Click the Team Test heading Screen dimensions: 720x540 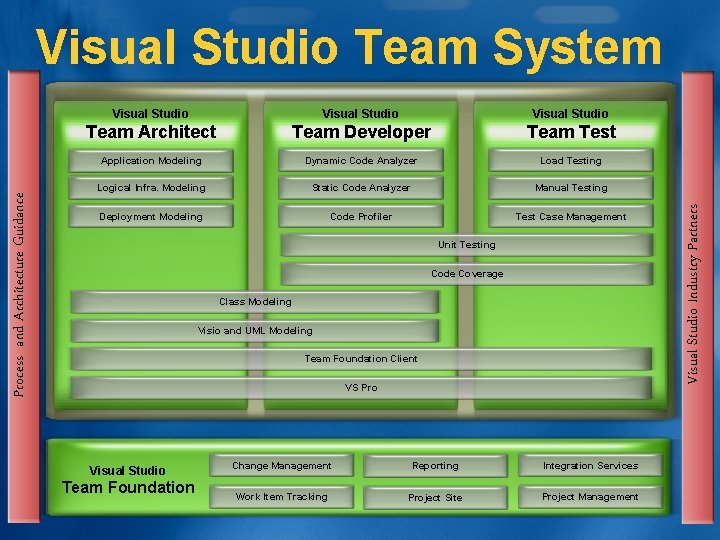571,132
